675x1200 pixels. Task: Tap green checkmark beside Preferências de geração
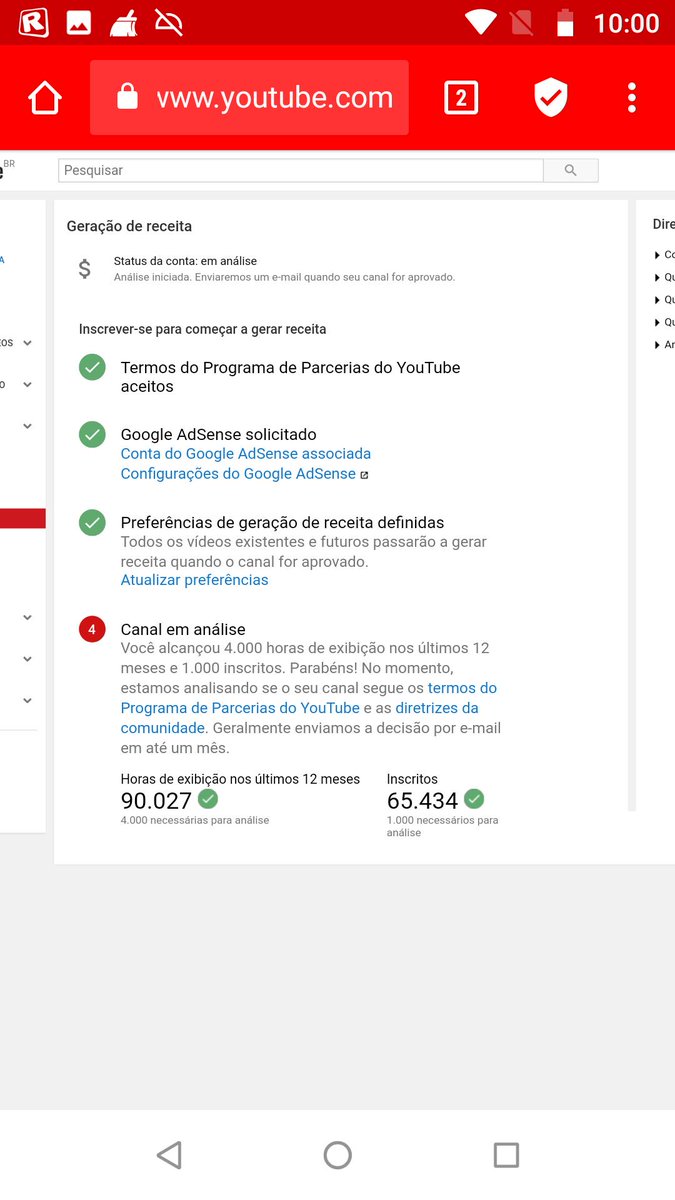(92, 522)
